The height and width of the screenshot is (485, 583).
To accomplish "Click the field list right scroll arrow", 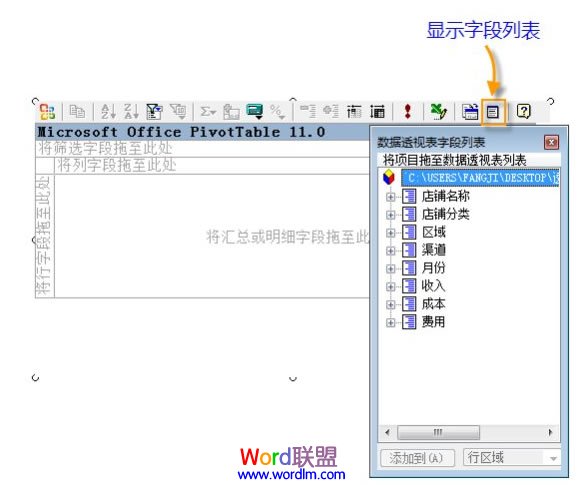I will [x=550, y=432].
